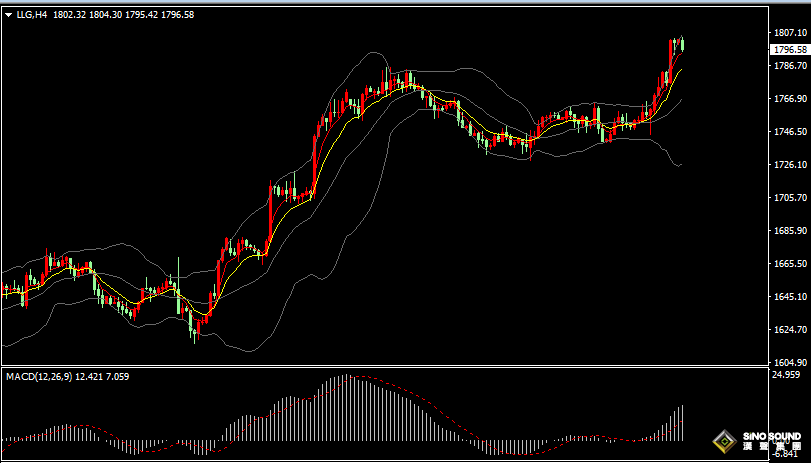Click the open value 1802.32 in header
Screen dimensions: 811x463
pos(71,16)
